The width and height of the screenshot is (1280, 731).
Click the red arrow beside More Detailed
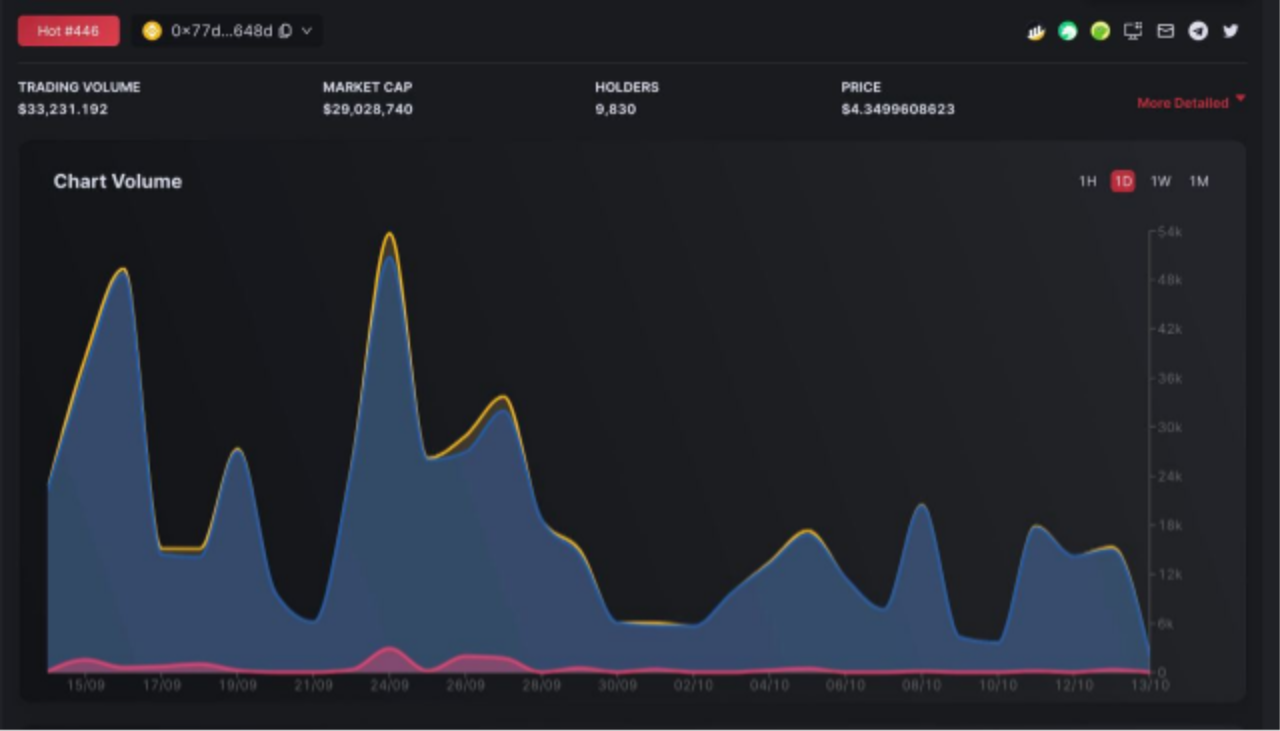click(1241, 98)
